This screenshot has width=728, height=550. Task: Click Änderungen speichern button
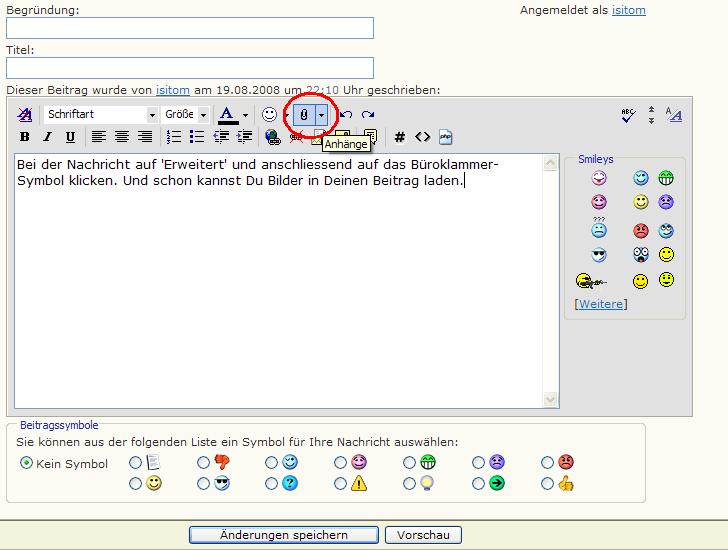284,535
